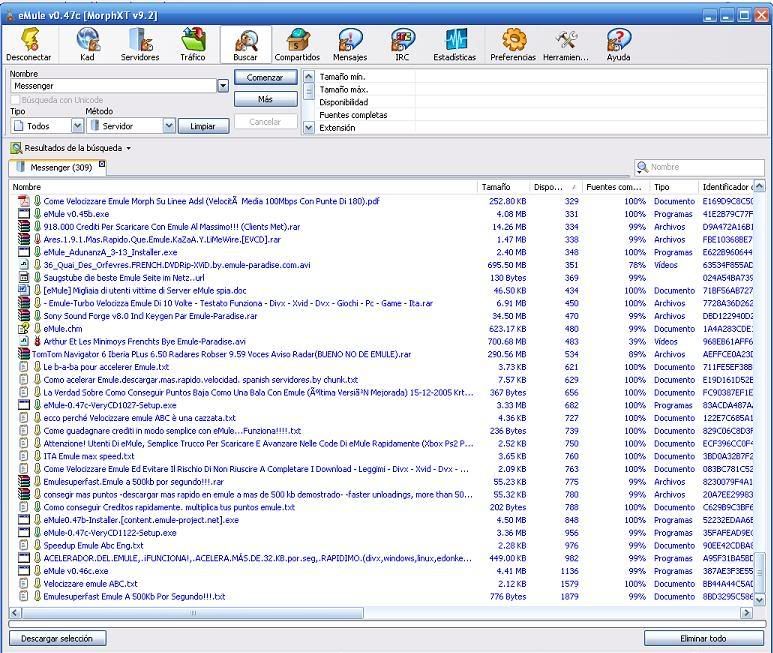
Task: Click the filter options down arrow
Action: pyautogui.click(x=309, y=128)
